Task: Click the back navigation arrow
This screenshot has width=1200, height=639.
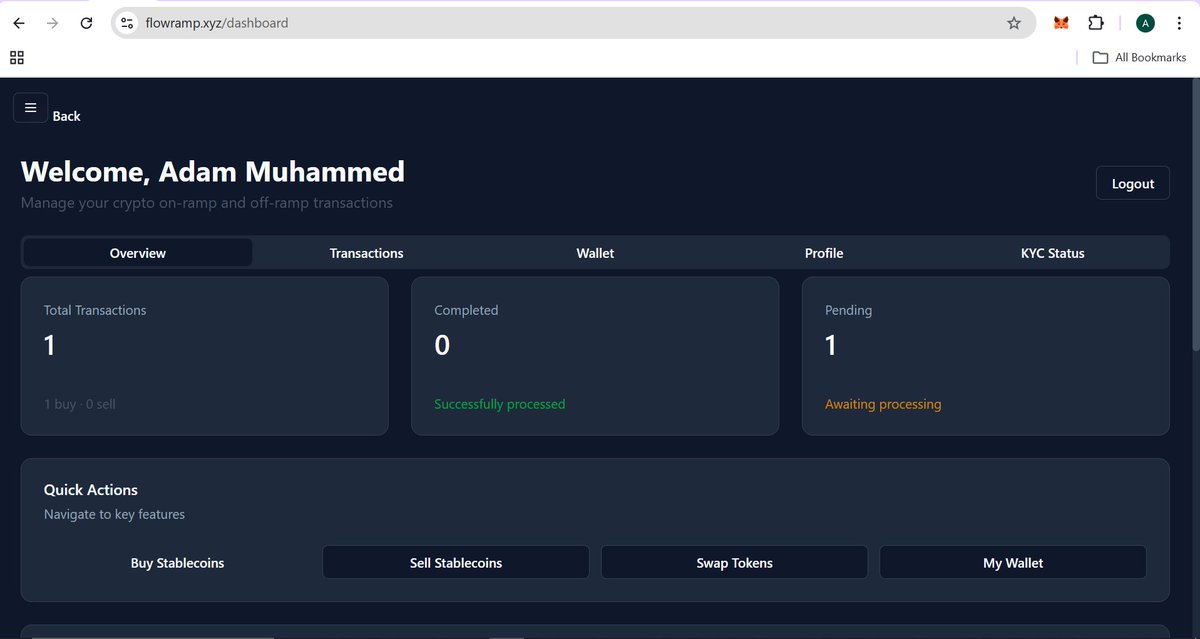Action: [x=18, y=22]
